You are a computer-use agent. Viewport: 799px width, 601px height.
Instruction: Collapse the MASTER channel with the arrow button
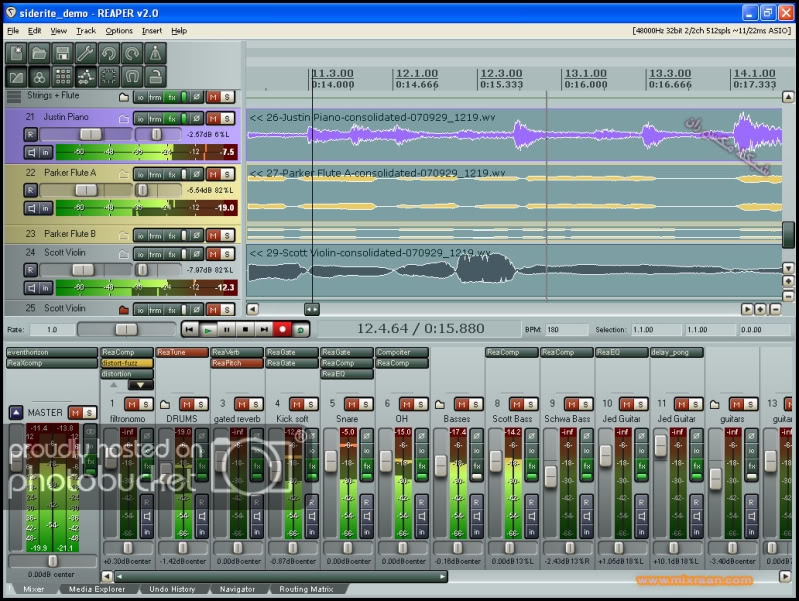click(16, 412)
